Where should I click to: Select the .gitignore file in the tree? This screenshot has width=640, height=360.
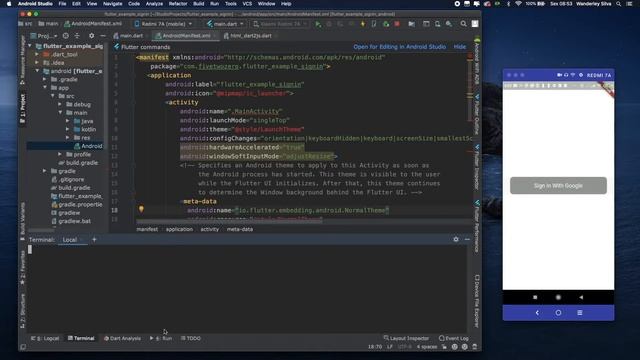click(68, 180)
